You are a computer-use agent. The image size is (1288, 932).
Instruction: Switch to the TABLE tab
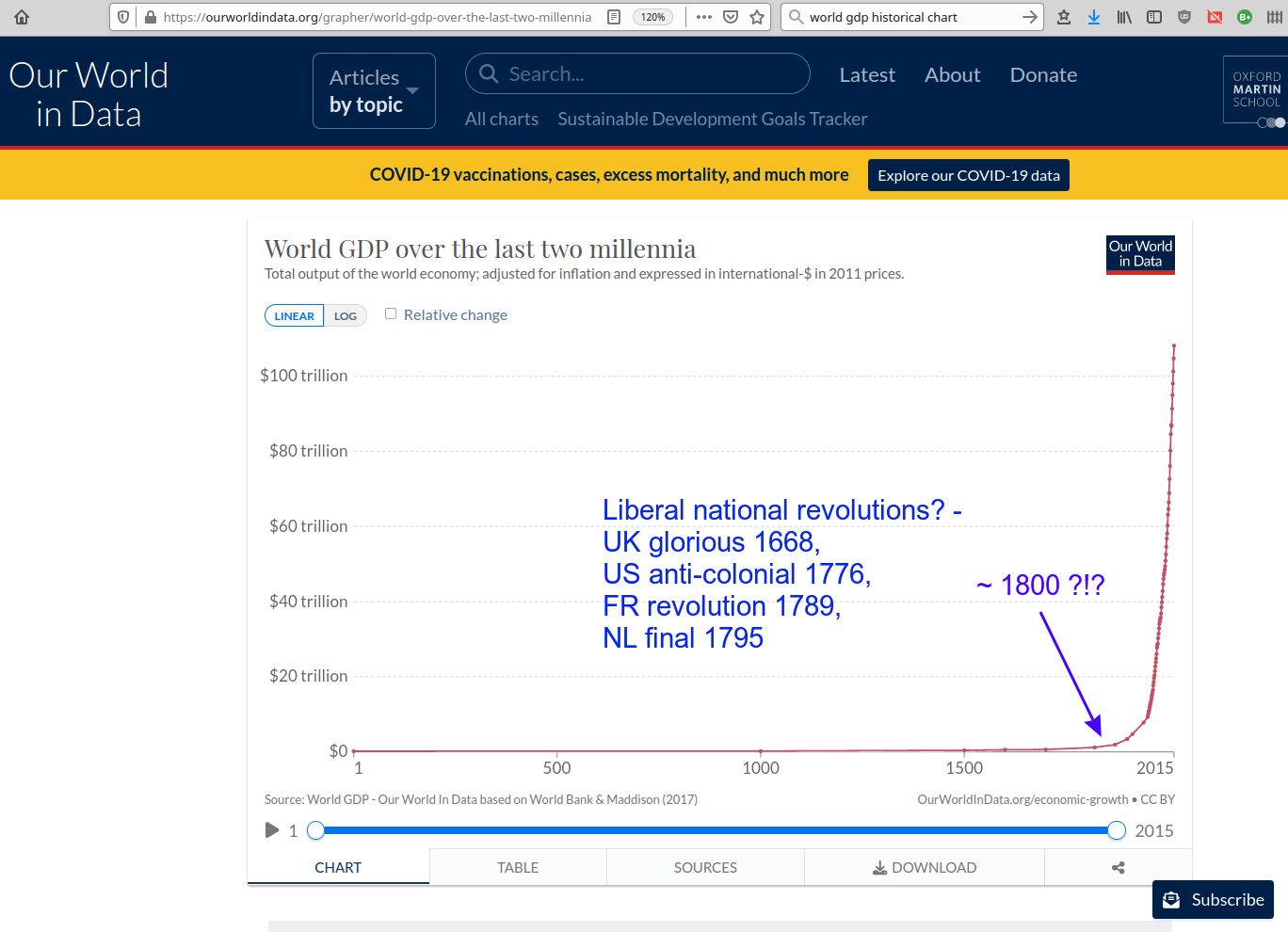[x=518, y=867]
